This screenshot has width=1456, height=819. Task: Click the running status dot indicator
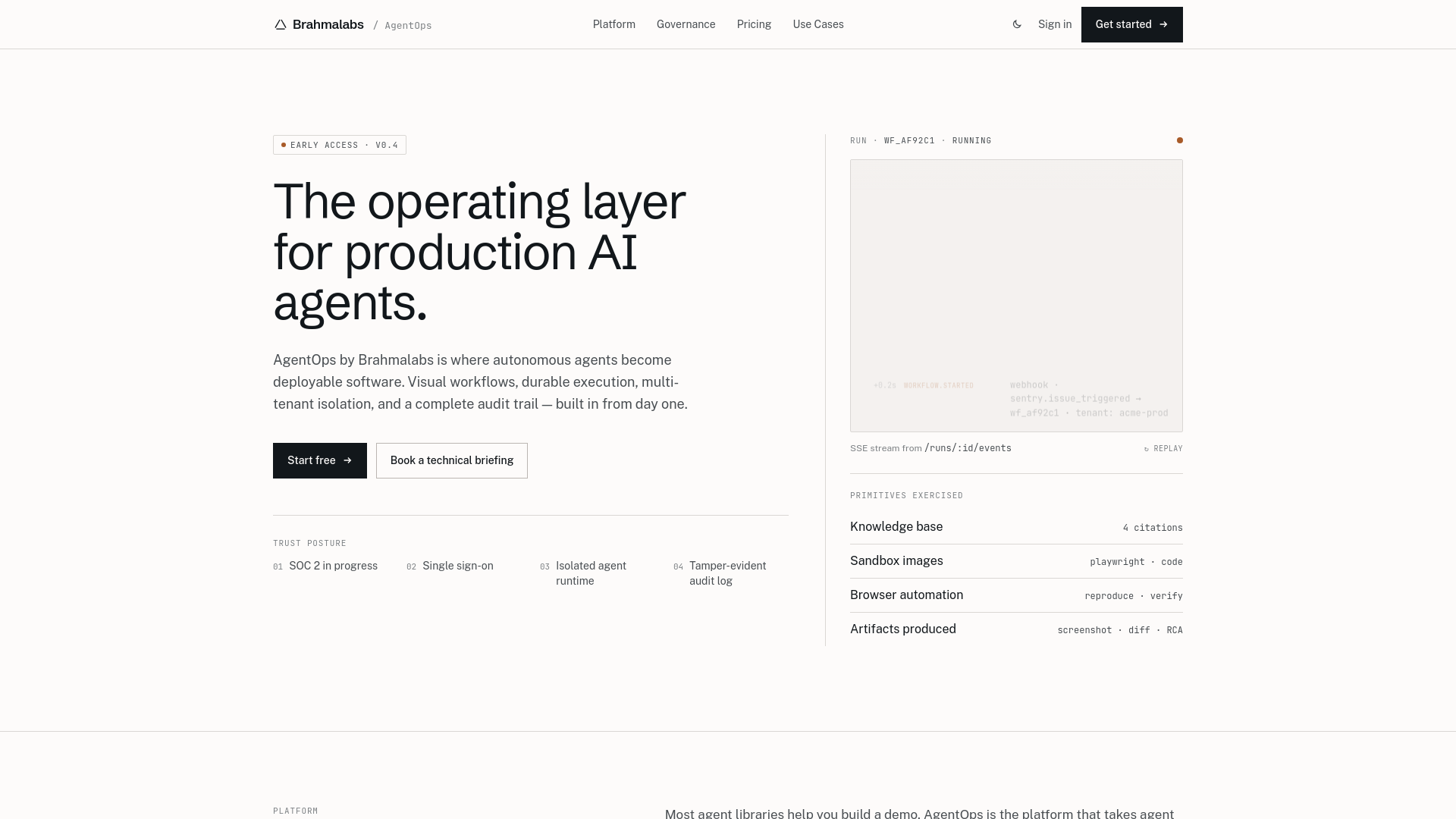(1179, 140)
